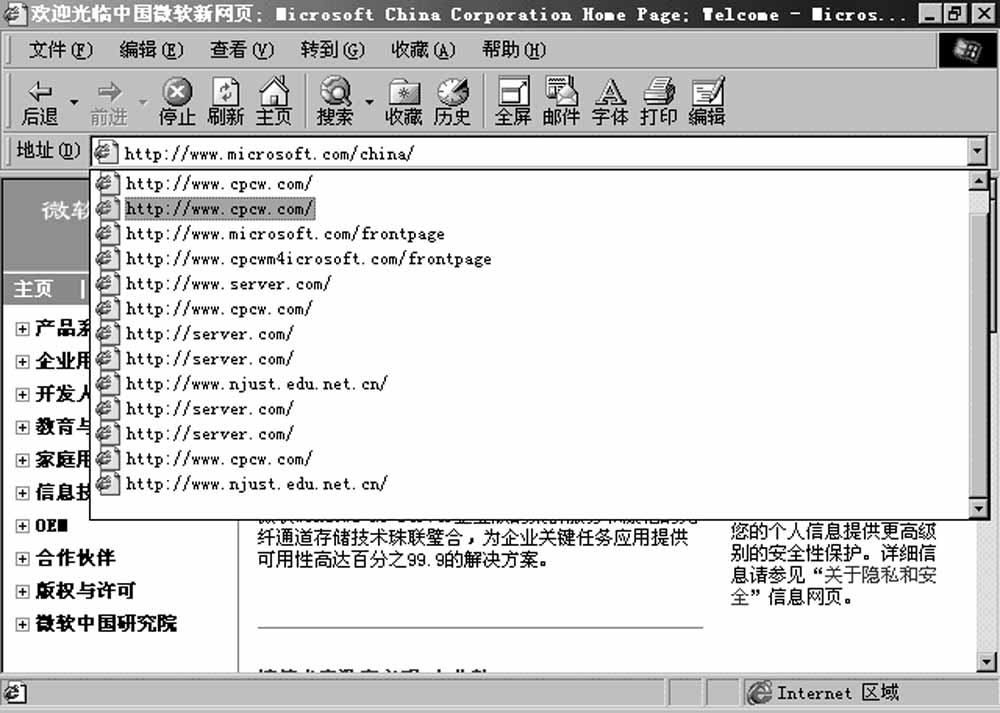Open the 微软中国研究院 link

(x=106, y=623)
